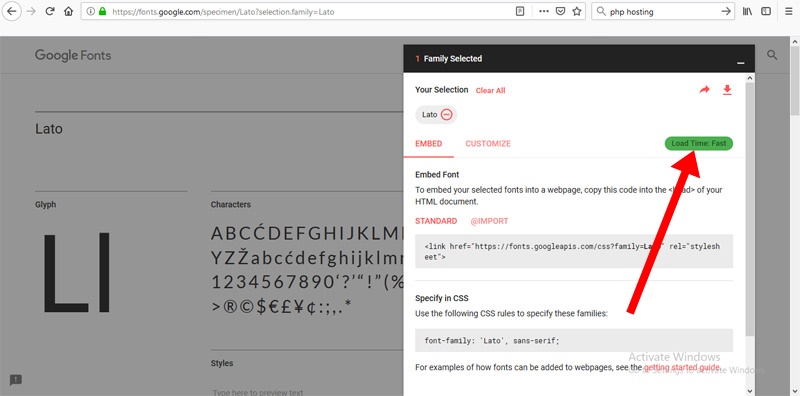Click the 'Lato' page title
800x396 pixels.
click(x=49, y=129)
